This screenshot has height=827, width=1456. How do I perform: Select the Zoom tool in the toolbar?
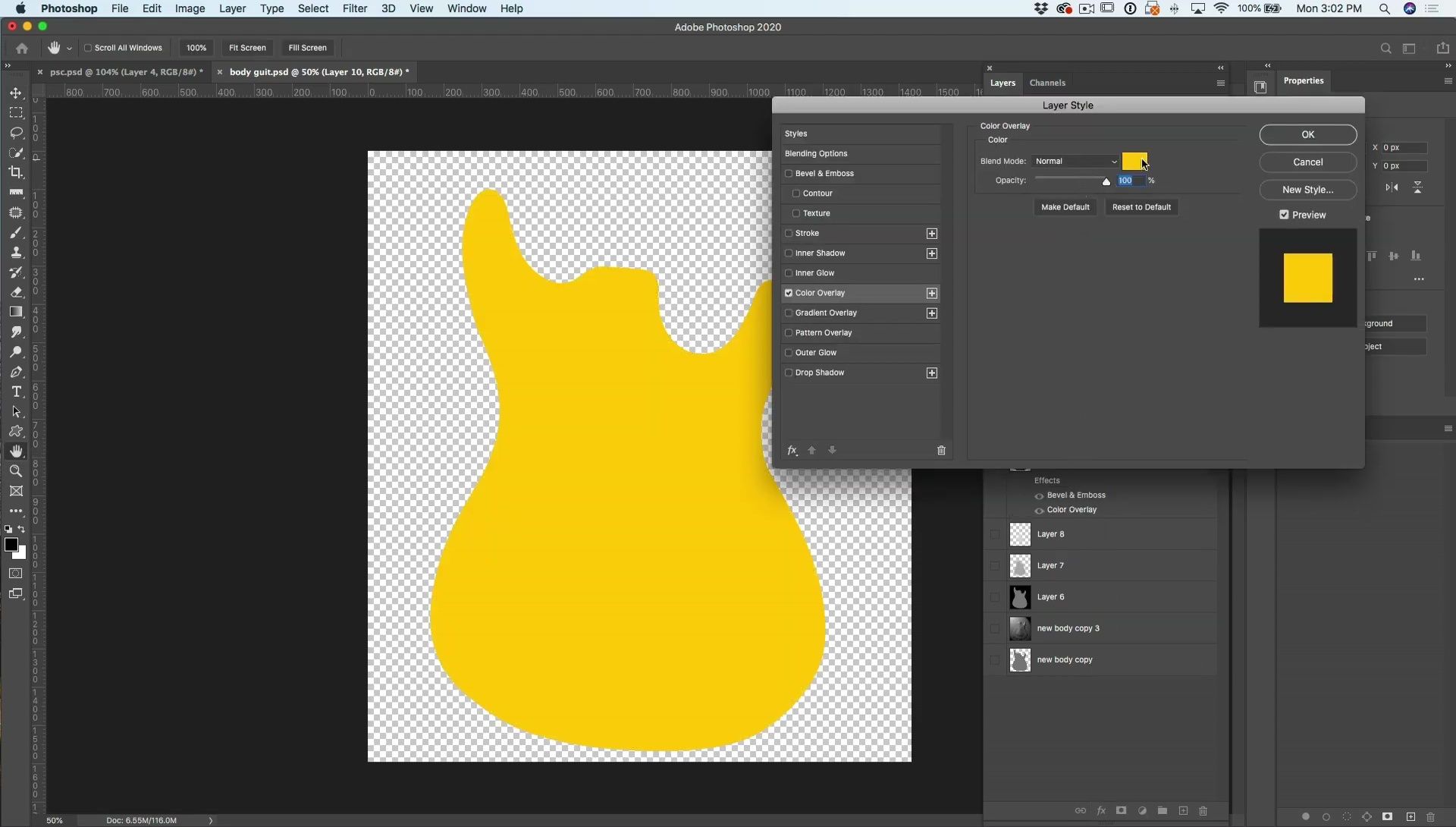[16, 471]
